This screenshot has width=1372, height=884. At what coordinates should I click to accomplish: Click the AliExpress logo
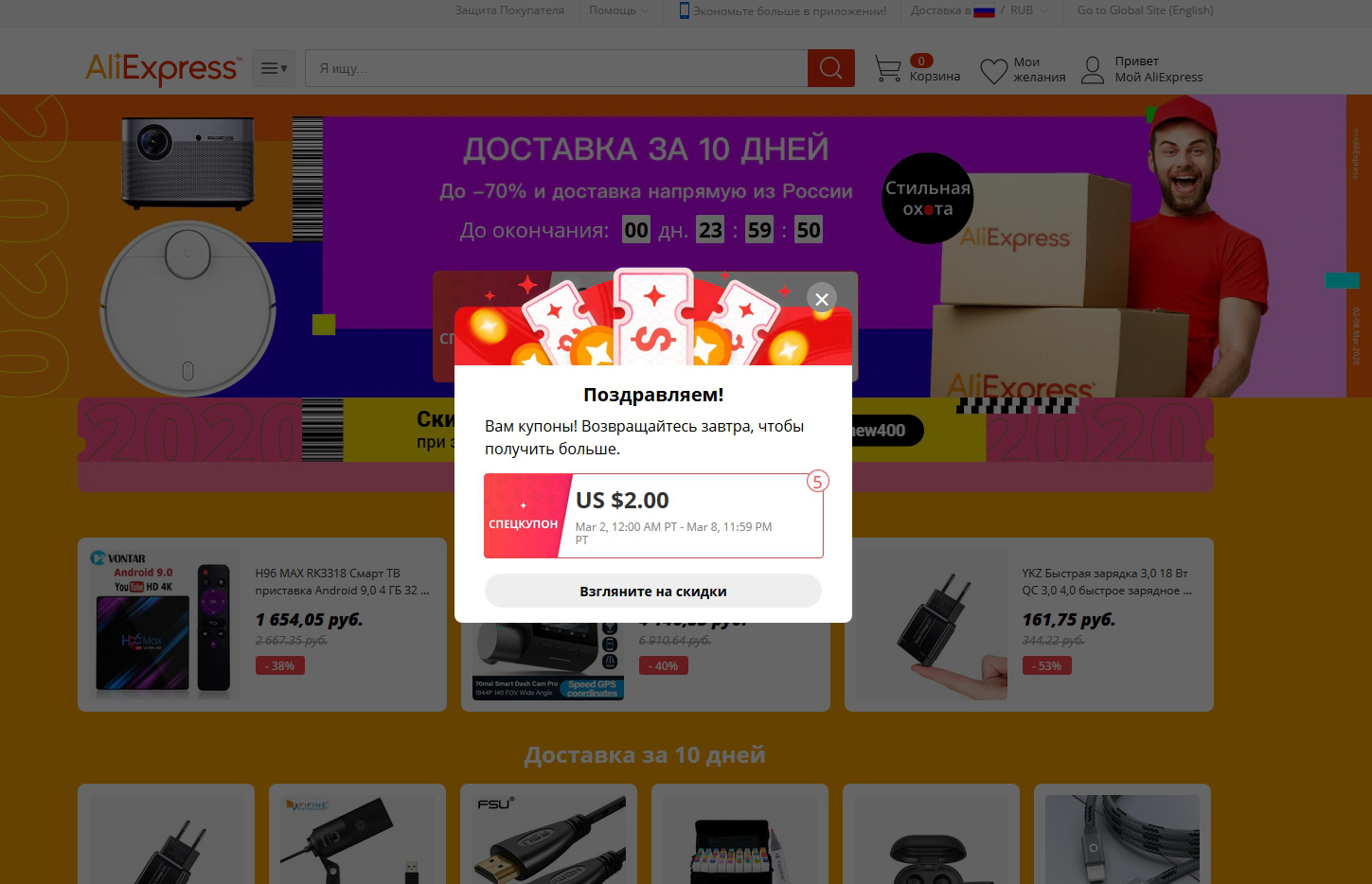(162, 68)
